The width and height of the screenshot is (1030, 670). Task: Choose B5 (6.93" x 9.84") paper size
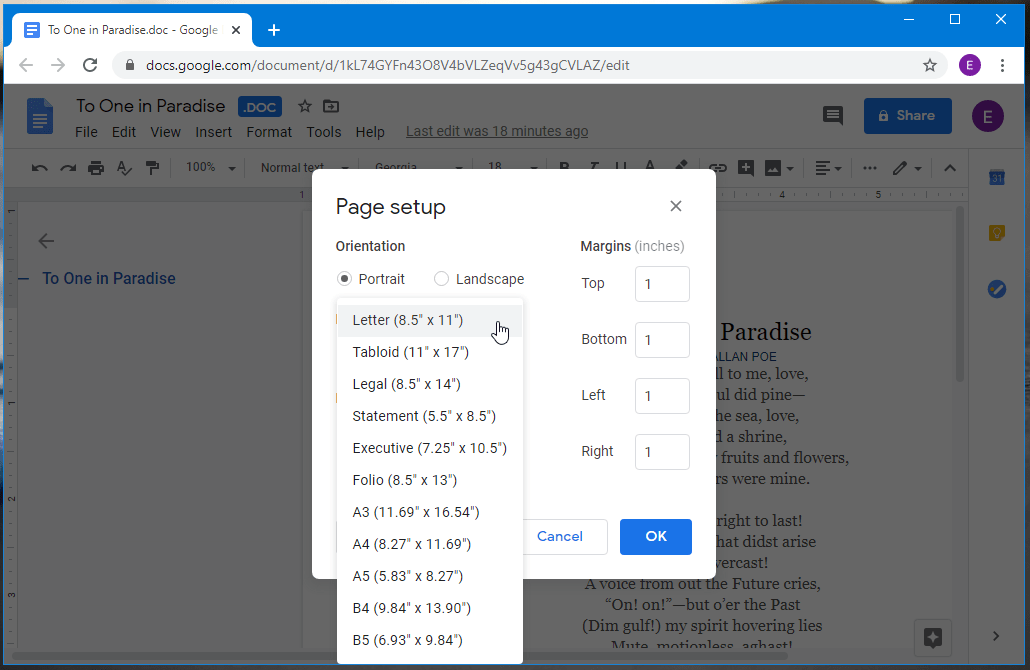click(430, 640)
